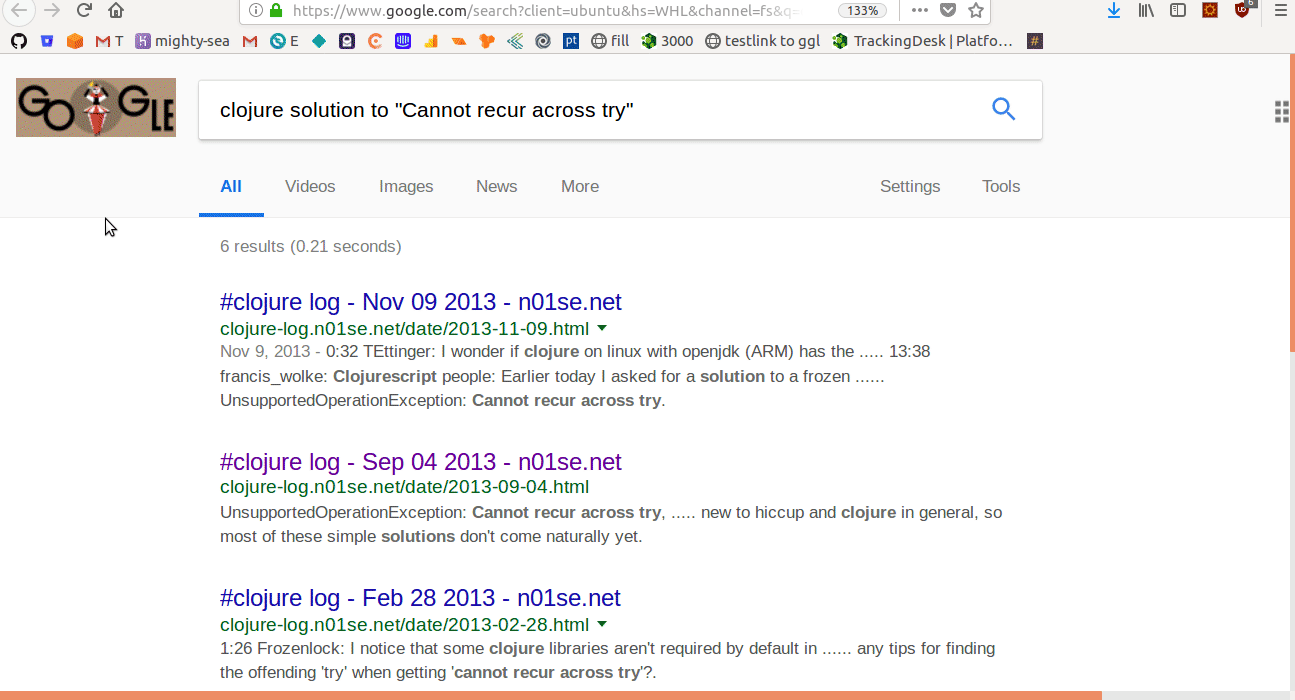Image resolution: width=1295 pixels, height=700 pixels.
Task: Open the Feb 28 2013 clojure log result
Action: coord(420,598)
